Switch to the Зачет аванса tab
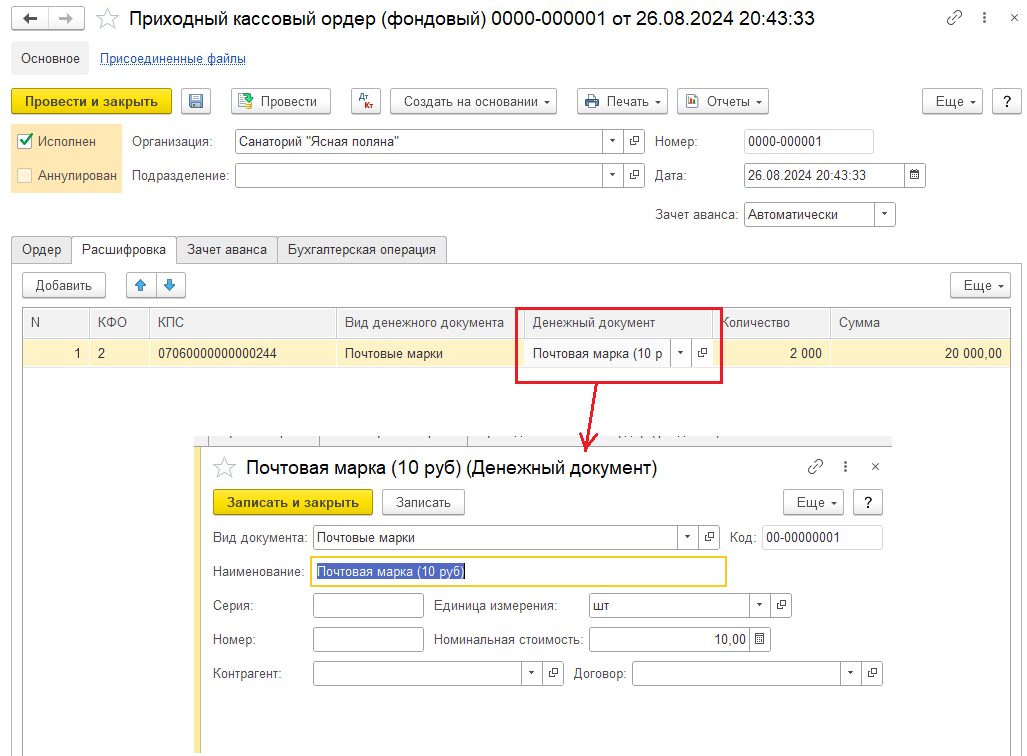 [227, 250]
